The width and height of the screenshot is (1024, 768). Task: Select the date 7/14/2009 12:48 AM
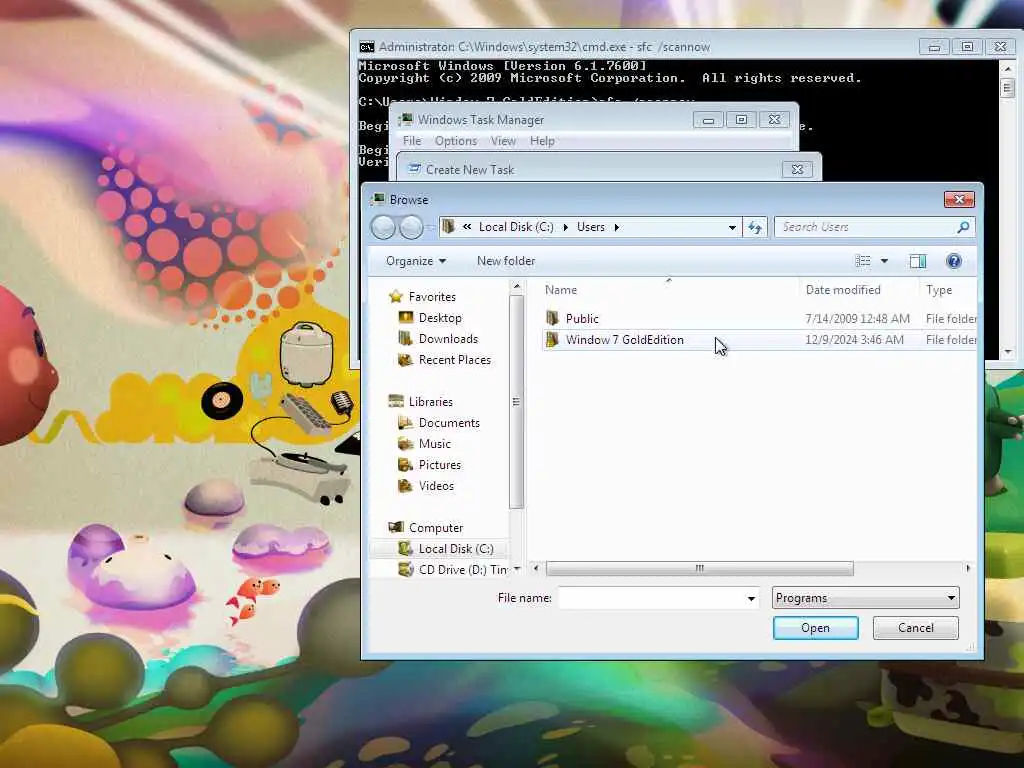857,319
